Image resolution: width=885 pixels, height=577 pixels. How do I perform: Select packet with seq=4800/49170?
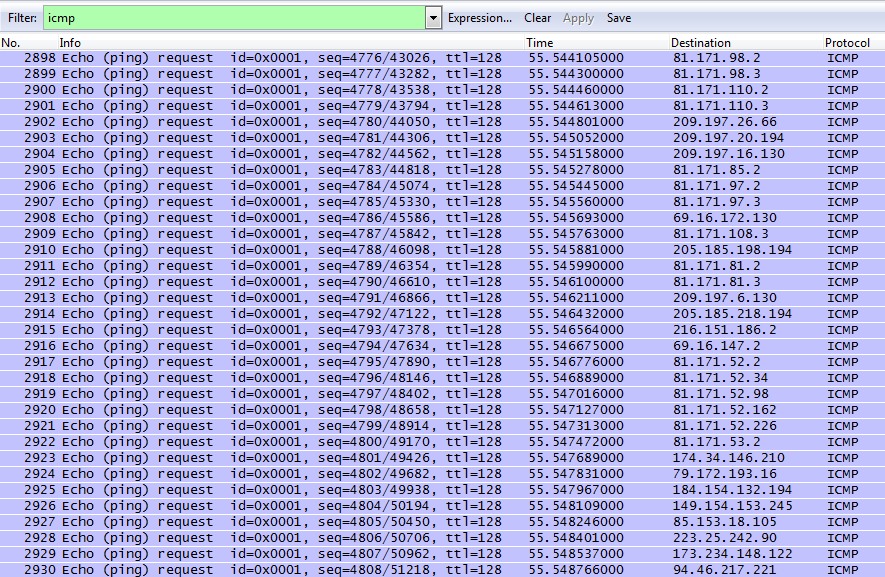click(x=442, y=442)
